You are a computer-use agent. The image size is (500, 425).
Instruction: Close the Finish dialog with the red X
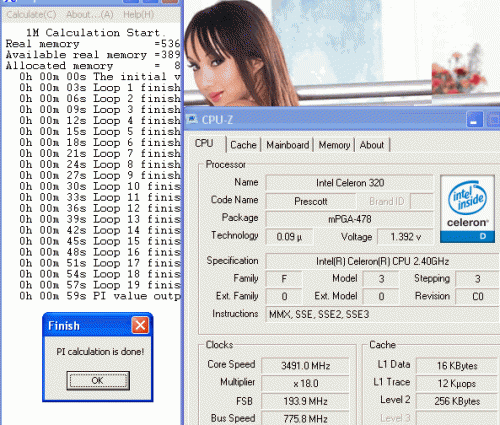[140, 325]
